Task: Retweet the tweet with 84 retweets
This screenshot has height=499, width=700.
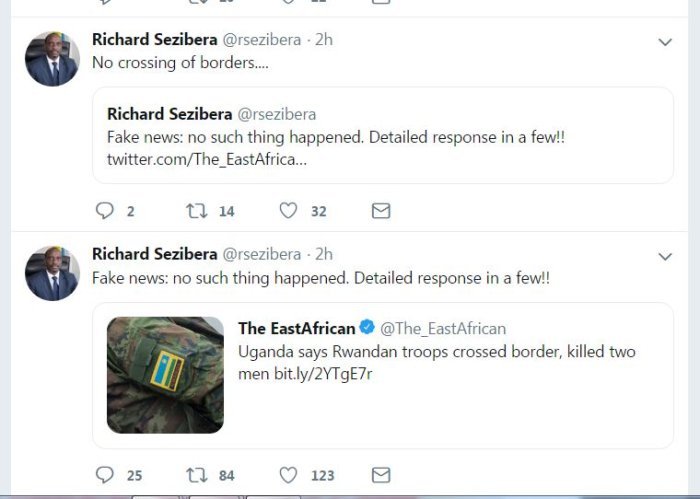Action: pyautogui.click(x=196, y=475)
